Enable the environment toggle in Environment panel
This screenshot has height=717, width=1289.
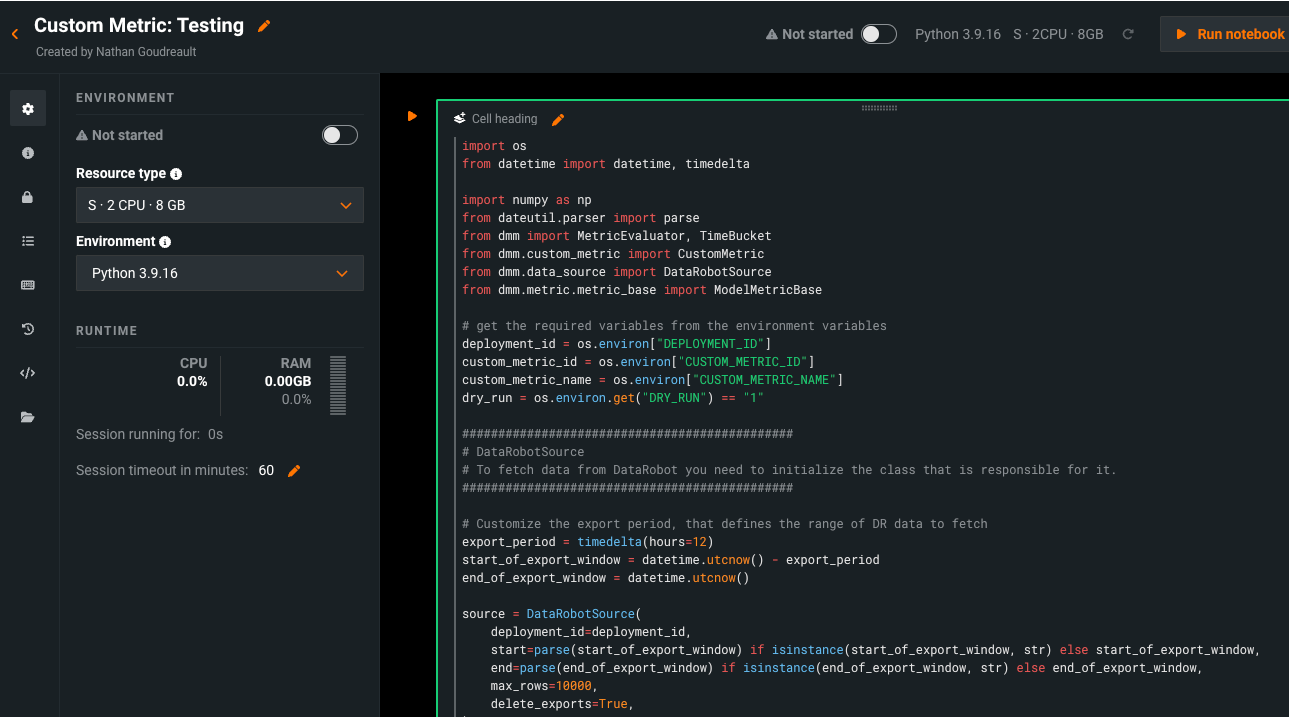339,135
